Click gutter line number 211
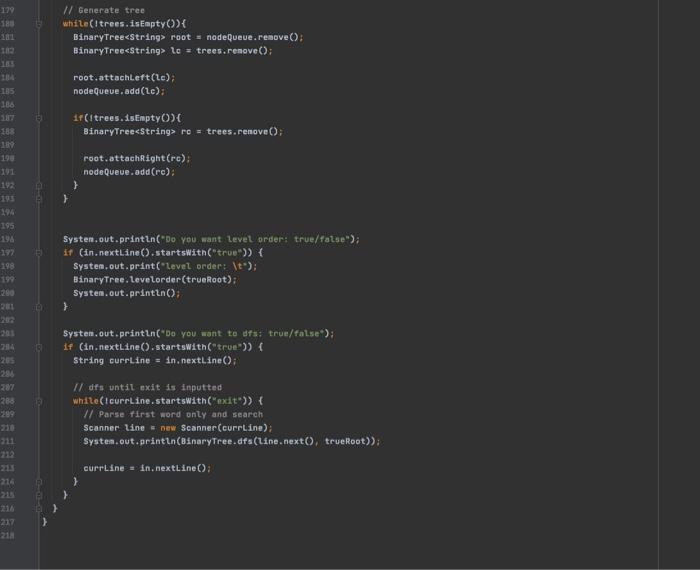 [7, 441]
